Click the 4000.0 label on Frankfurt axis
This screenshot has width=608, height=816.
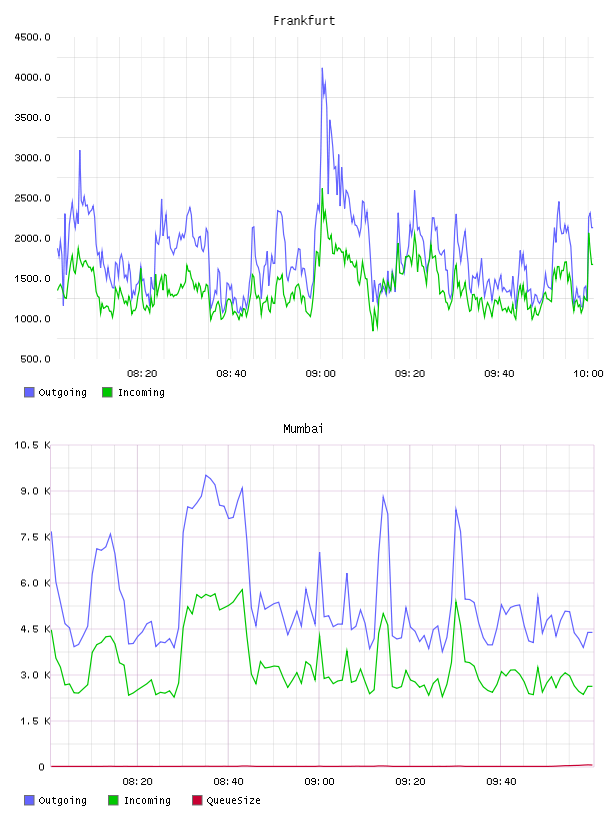(x=32, y=77)
